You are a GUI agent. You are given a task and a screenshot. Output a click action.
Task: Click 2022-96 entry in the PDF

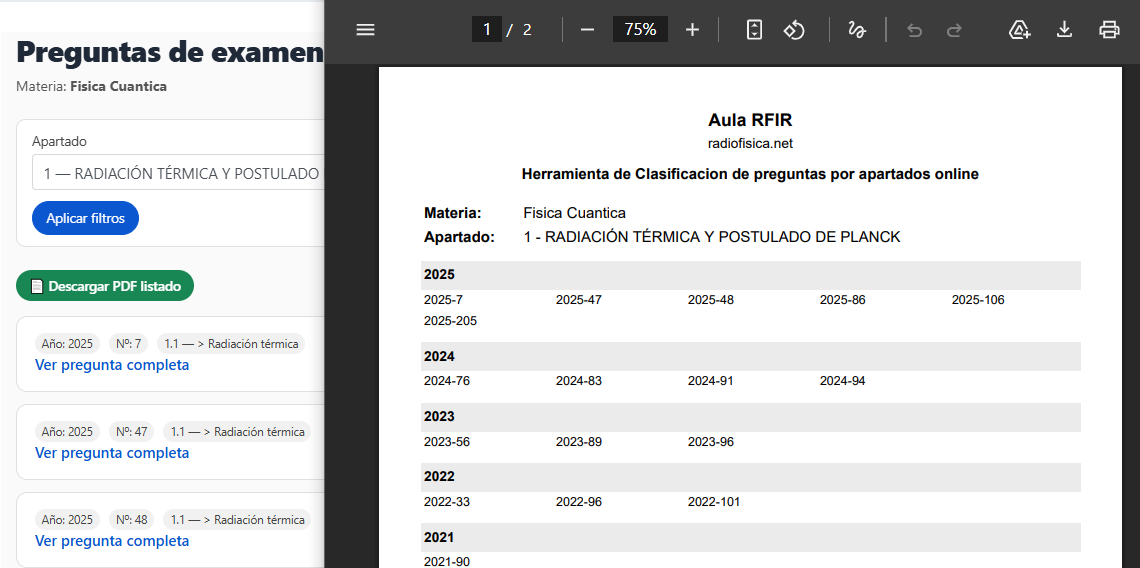point(579,502)
